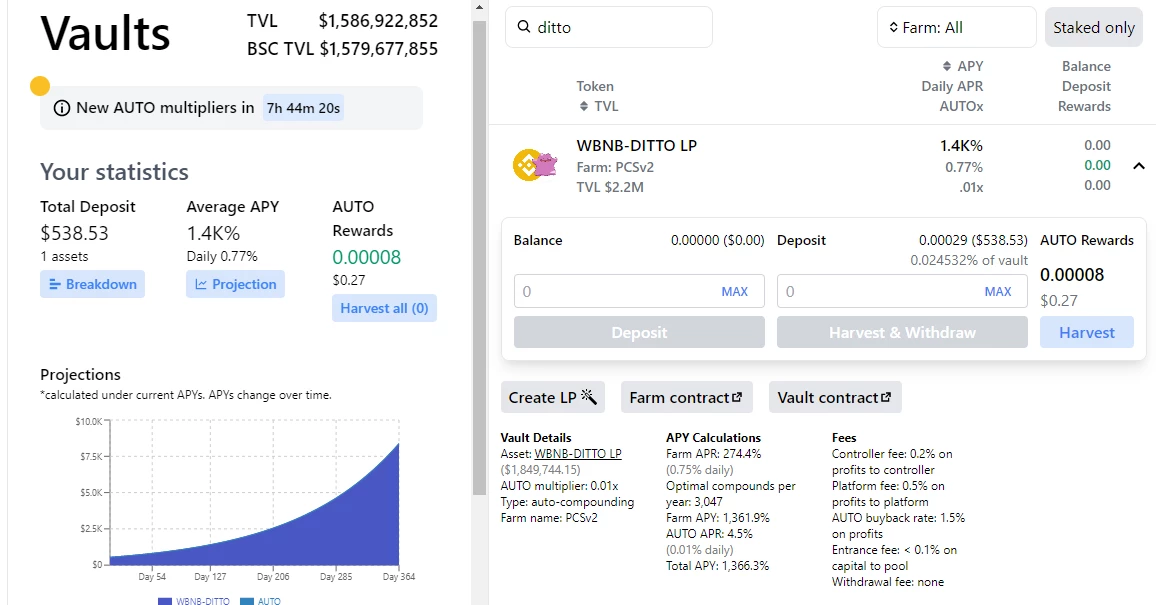Click the scrollbar up arrow
The image size is (1156, 605).
[x=479, y=7]
